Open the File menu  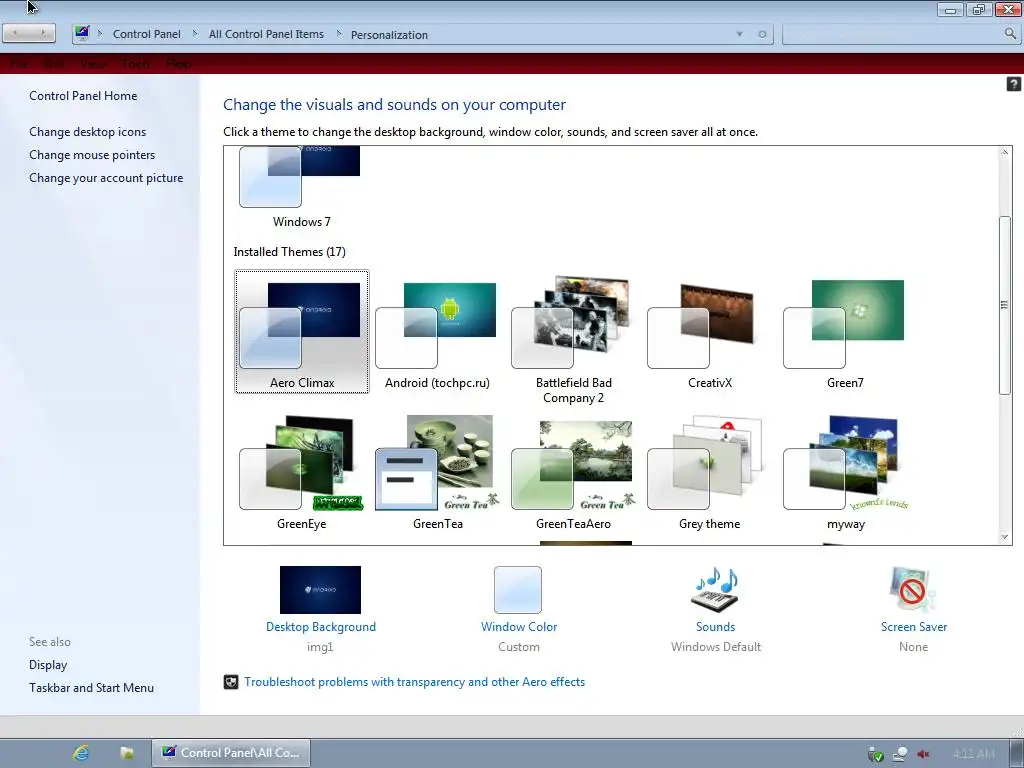tap(20, 63)
